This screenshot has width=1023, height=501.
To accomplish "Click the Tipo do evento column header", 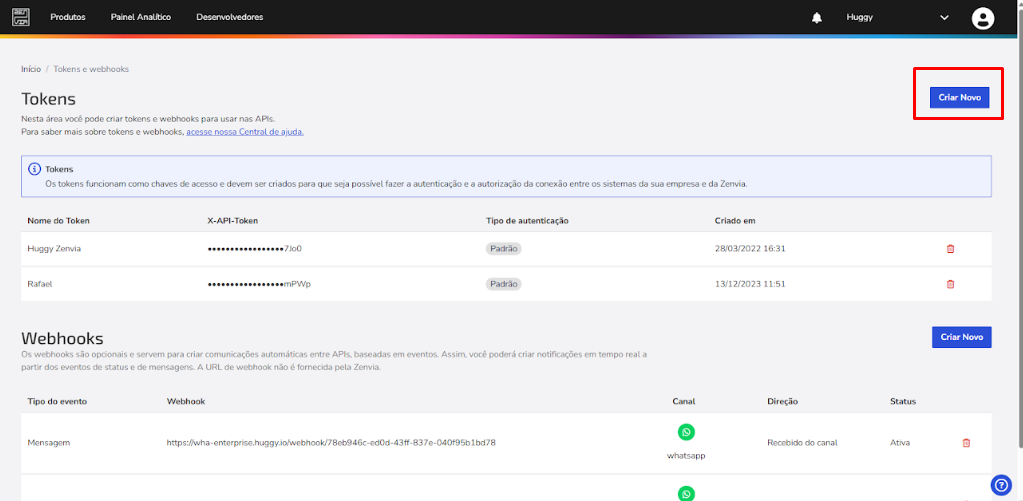I will tap(57, 401).
